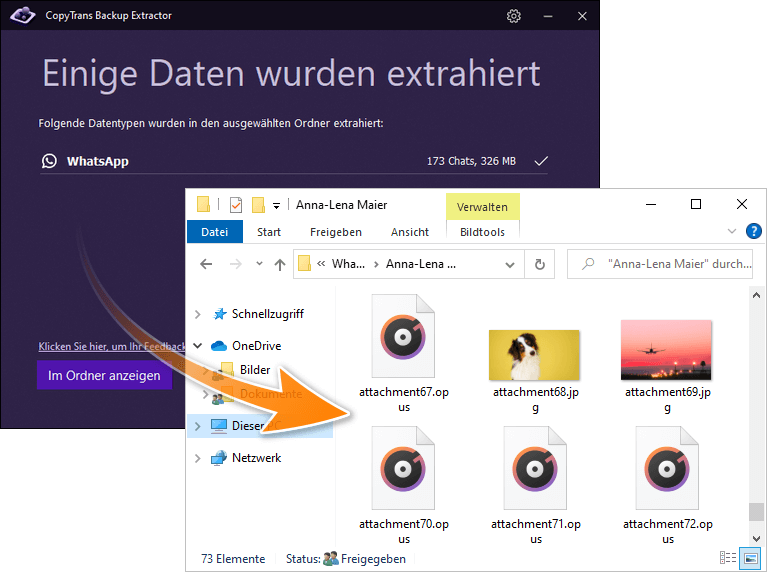
Task: Click 'Wha...' breadcrumb in address bar
Action: 348,264
